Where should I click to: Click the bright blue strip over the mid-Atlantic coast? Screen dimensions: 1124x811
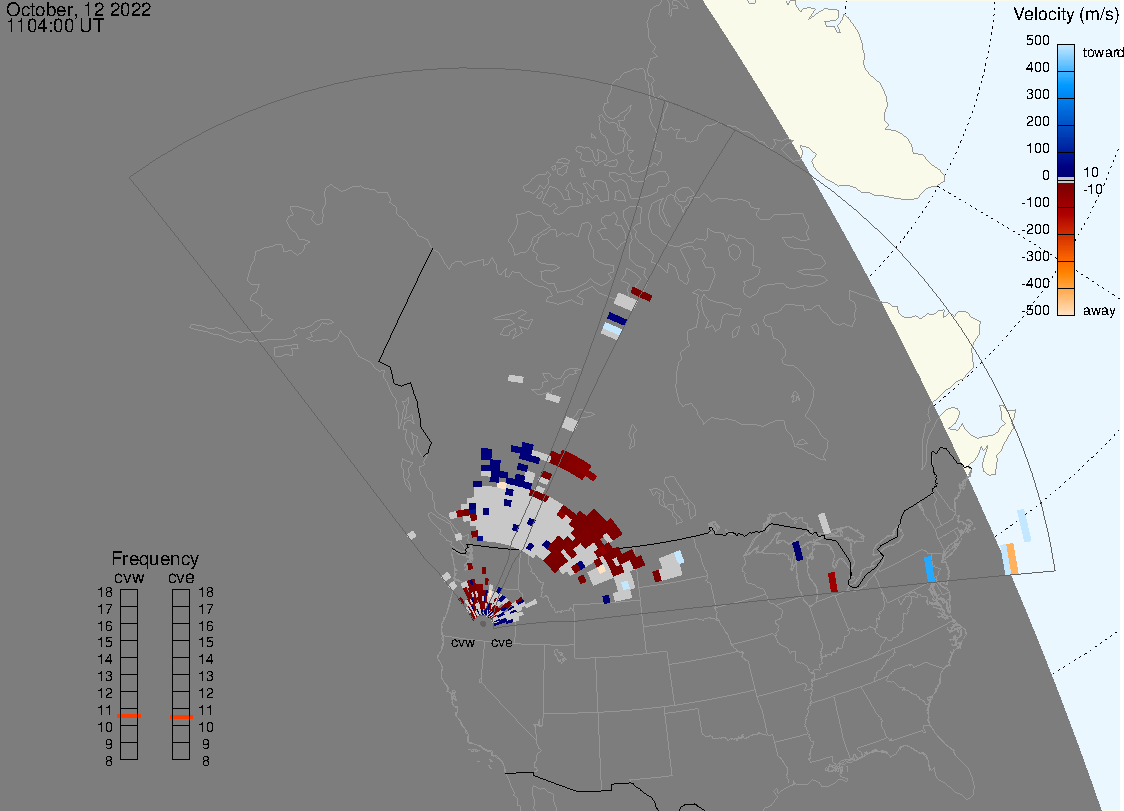coord(930,569)
